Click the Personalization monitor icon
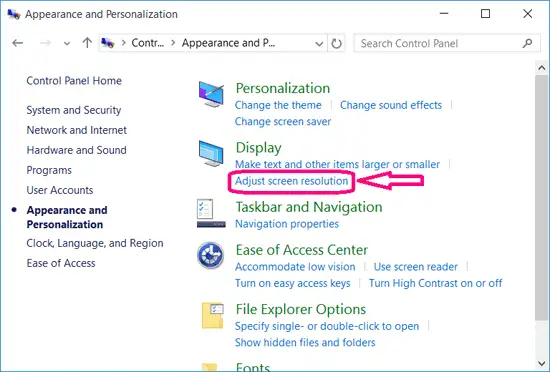Image resolution: width=550 pixels, height=372 pixels. pyautogui.click(x=211, y=94)
